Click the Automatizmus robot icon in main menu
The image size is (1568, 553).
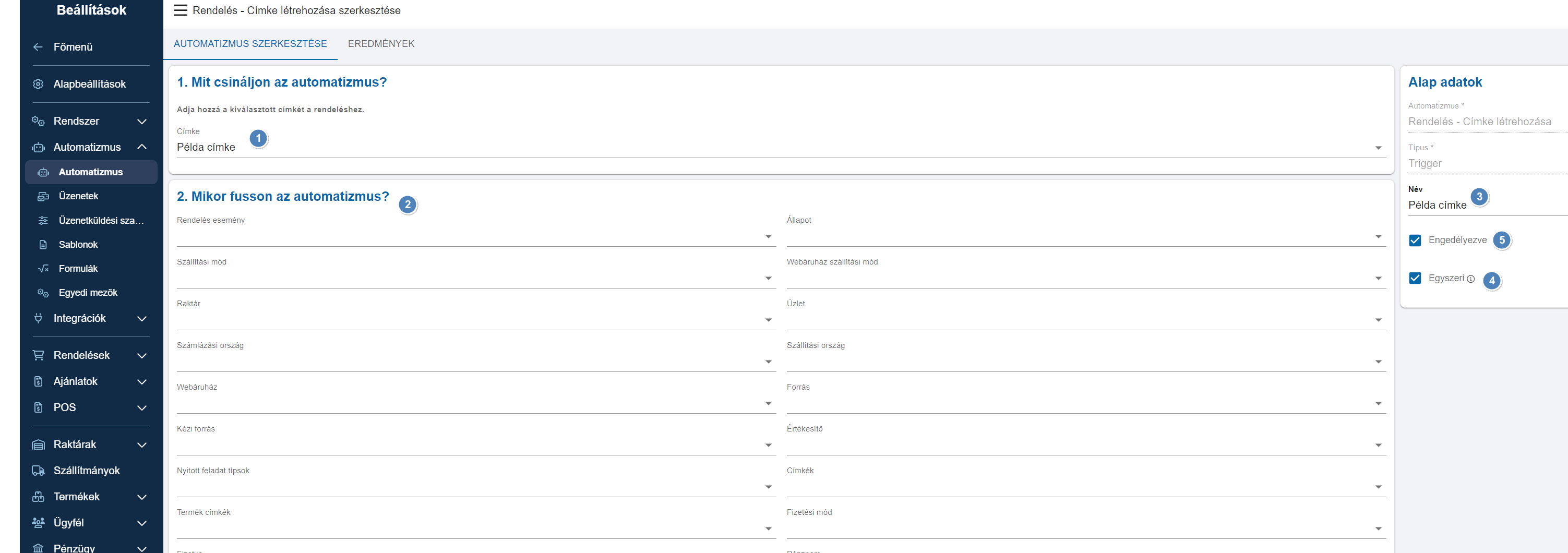pos(38,147)
